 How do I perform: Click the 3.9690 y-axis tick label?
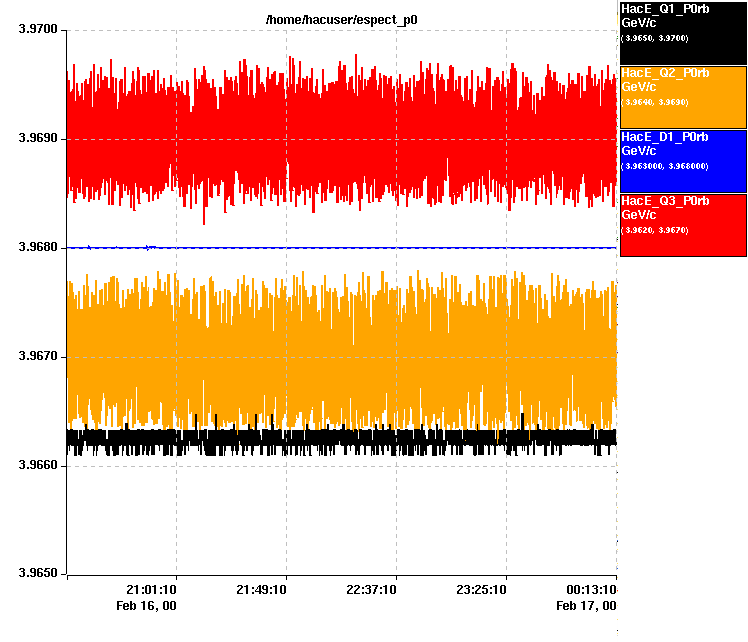[x=38, y=139]
